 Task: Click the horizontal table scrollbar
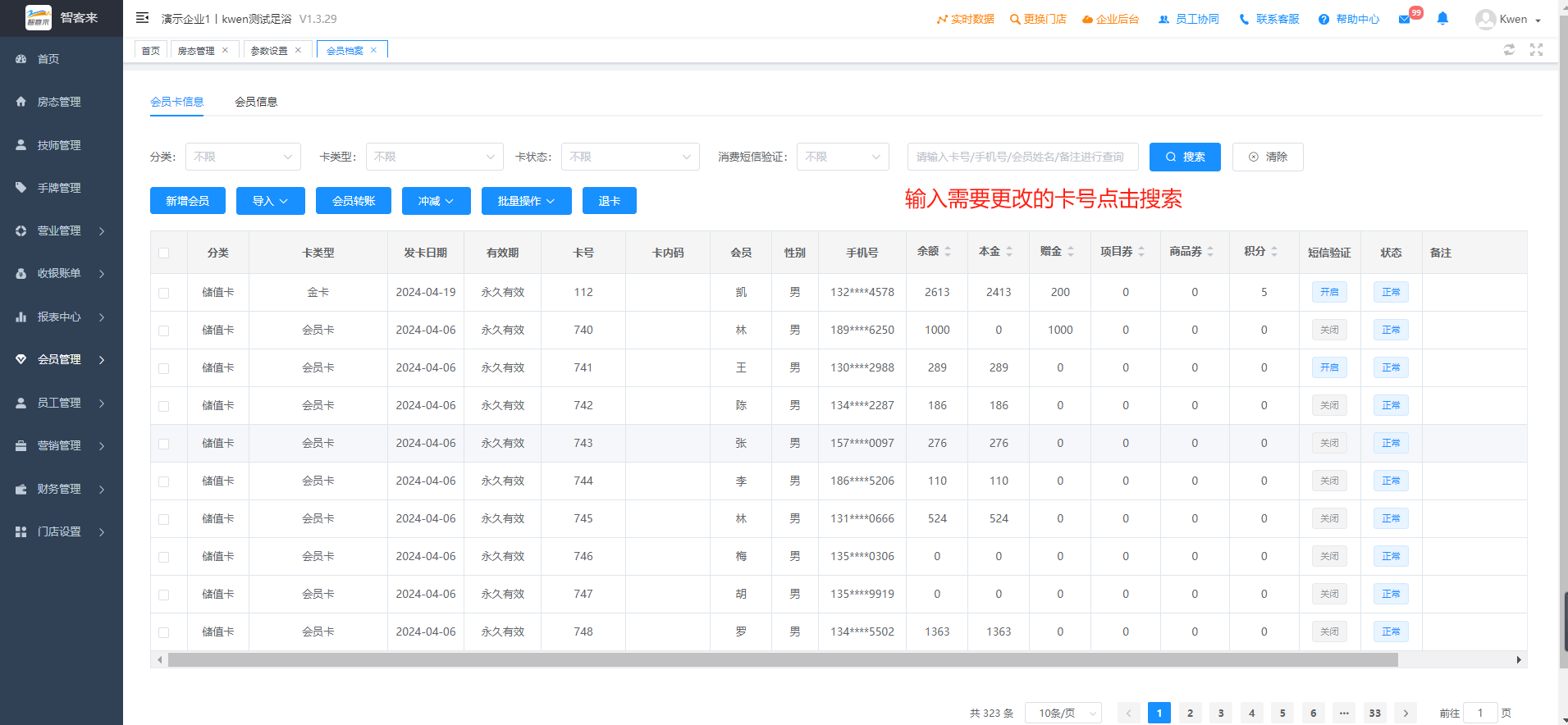click(783, 659)
